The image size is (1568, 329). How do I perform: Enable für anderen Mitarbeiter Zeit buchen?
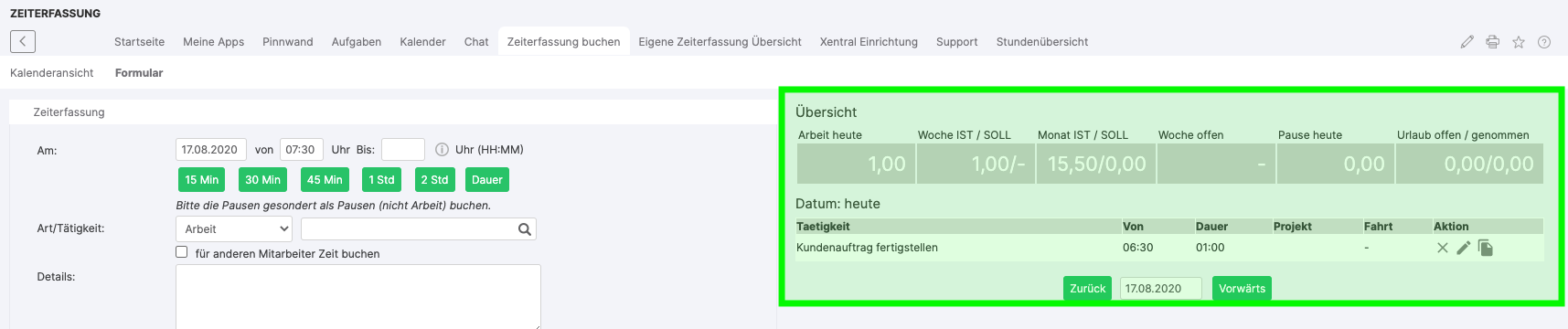click(x=181, y=252)
